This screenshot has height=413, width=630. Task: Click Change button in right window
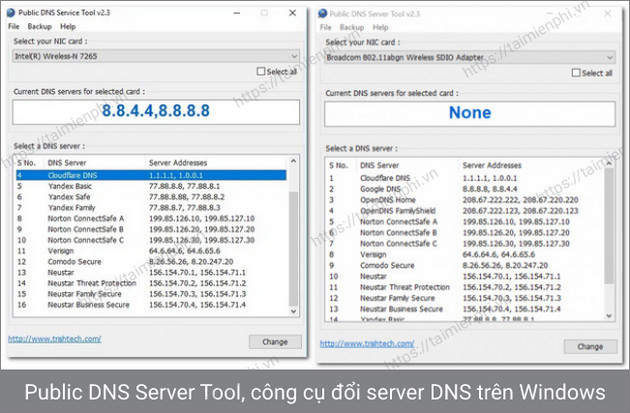click(x=590, y=347)
